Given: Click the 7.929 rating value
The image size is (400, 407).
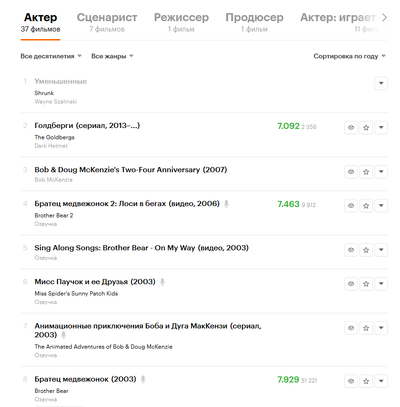Looking at the screenshot, I should [288, 380].
